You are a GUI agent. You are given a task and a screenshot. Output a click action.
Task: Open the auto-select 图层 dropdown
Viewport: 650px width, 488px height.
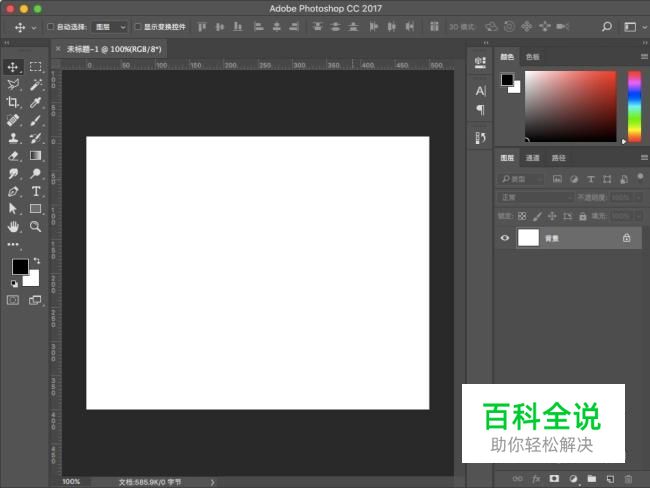(x=110, y=27)
